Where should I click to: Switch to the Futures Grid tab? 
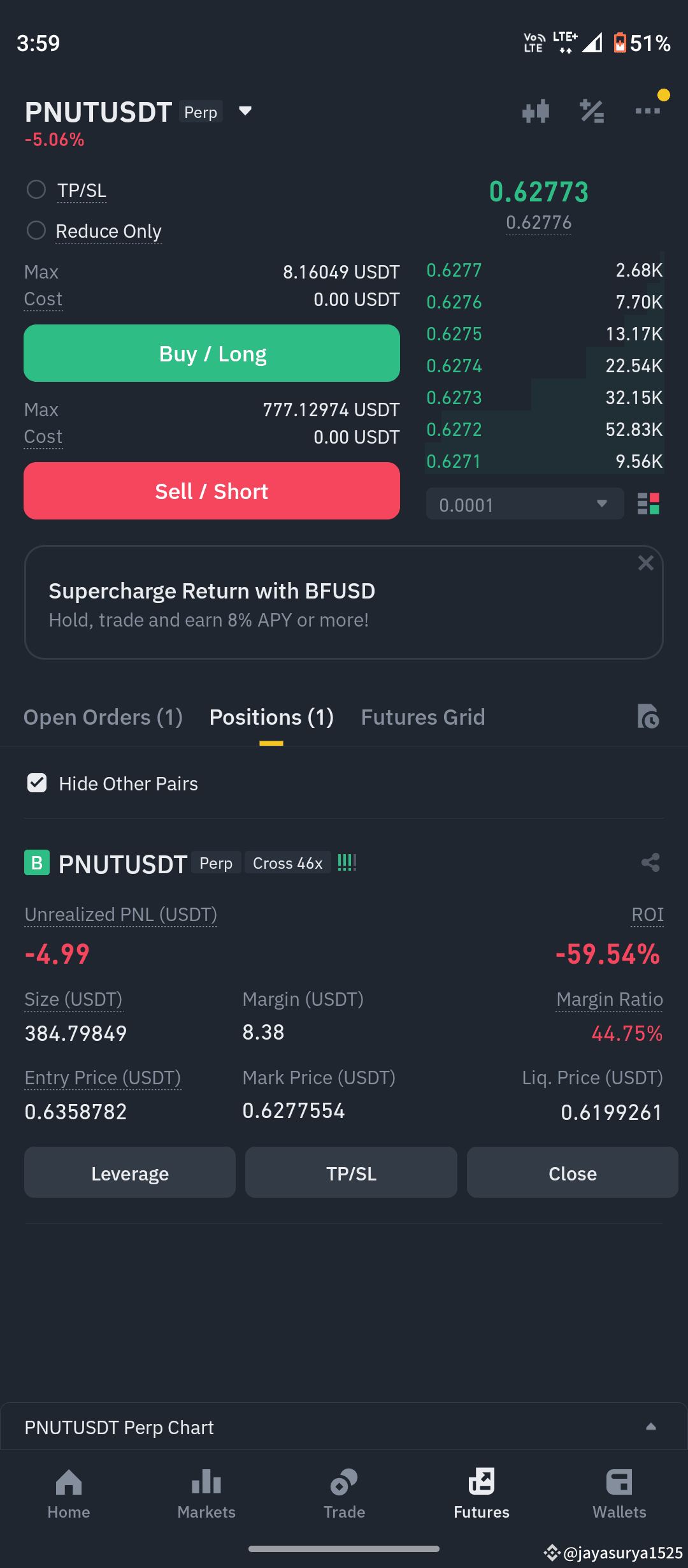coord(423,717)
